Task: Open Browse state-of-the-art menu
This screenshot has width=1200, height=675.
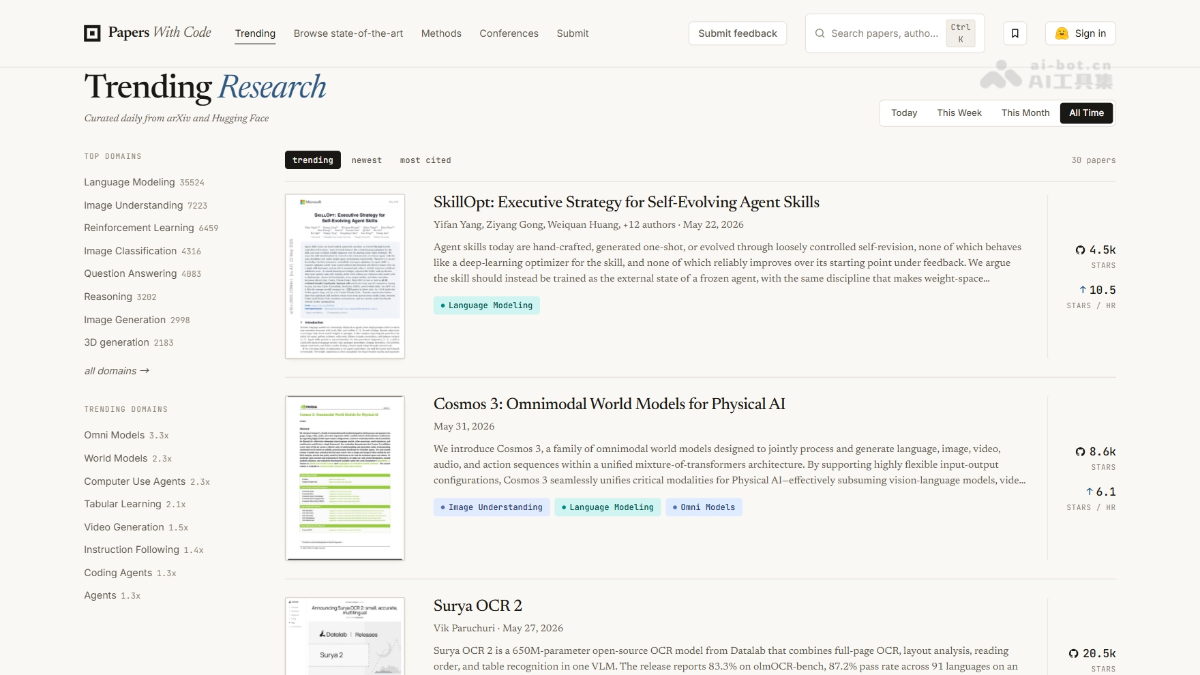Action: [x=348, y=33]
